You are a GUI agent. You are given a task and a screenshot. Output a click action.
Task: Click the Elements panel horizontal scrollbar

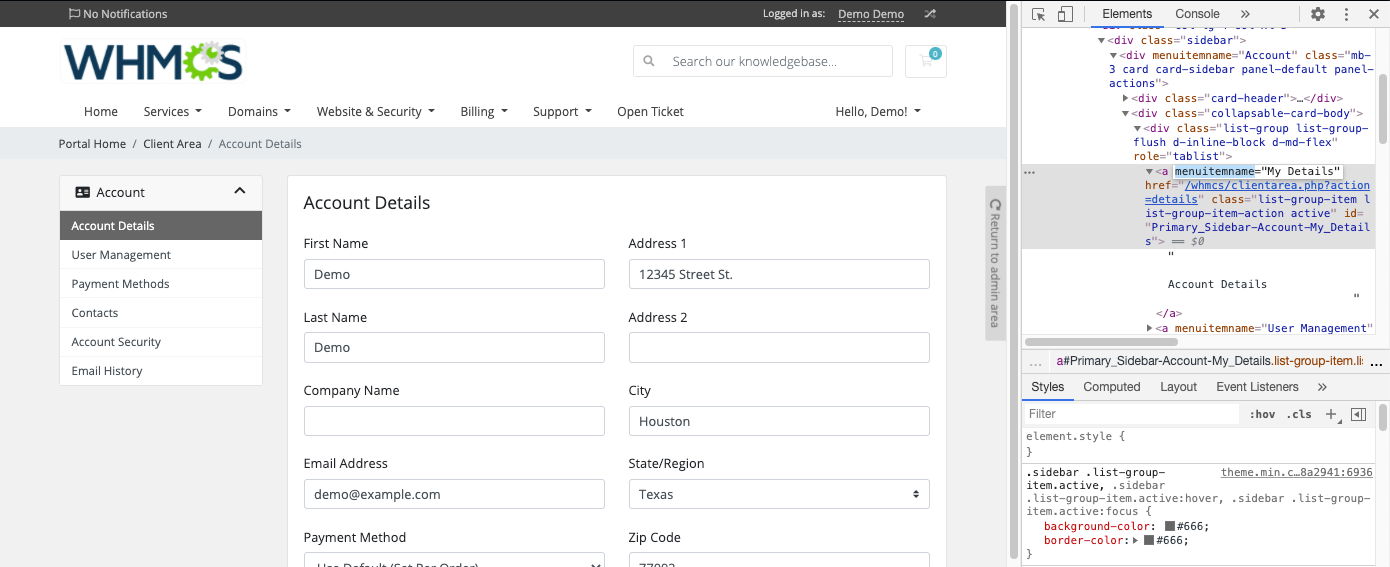point(1100,342)
